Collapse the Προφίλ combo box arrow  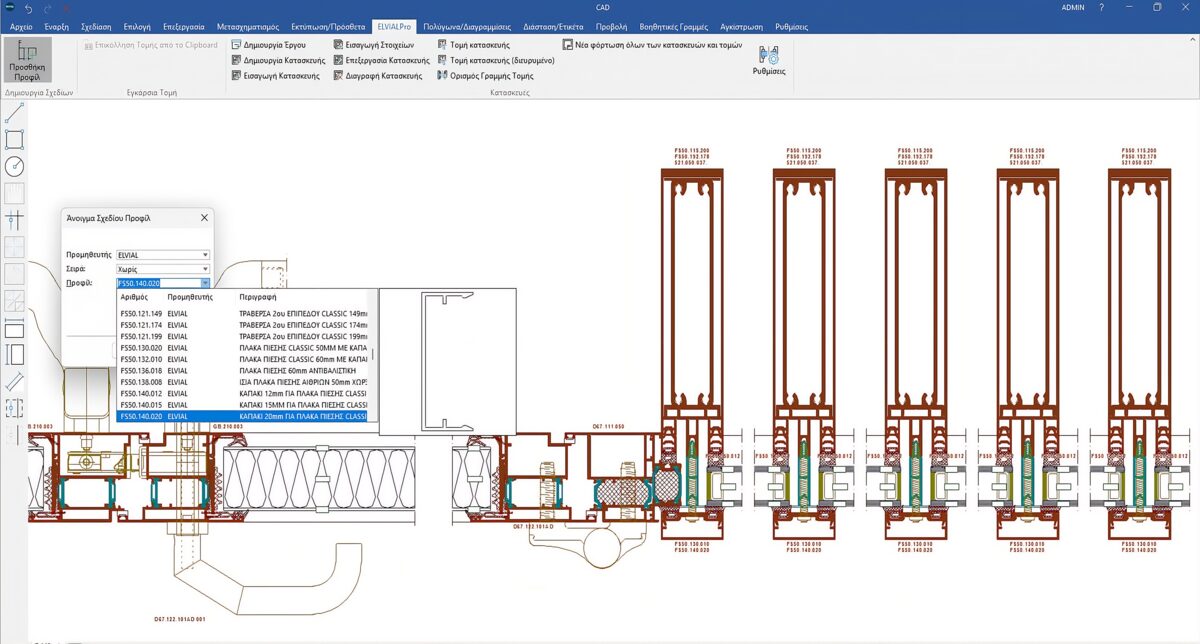(205, 283)
